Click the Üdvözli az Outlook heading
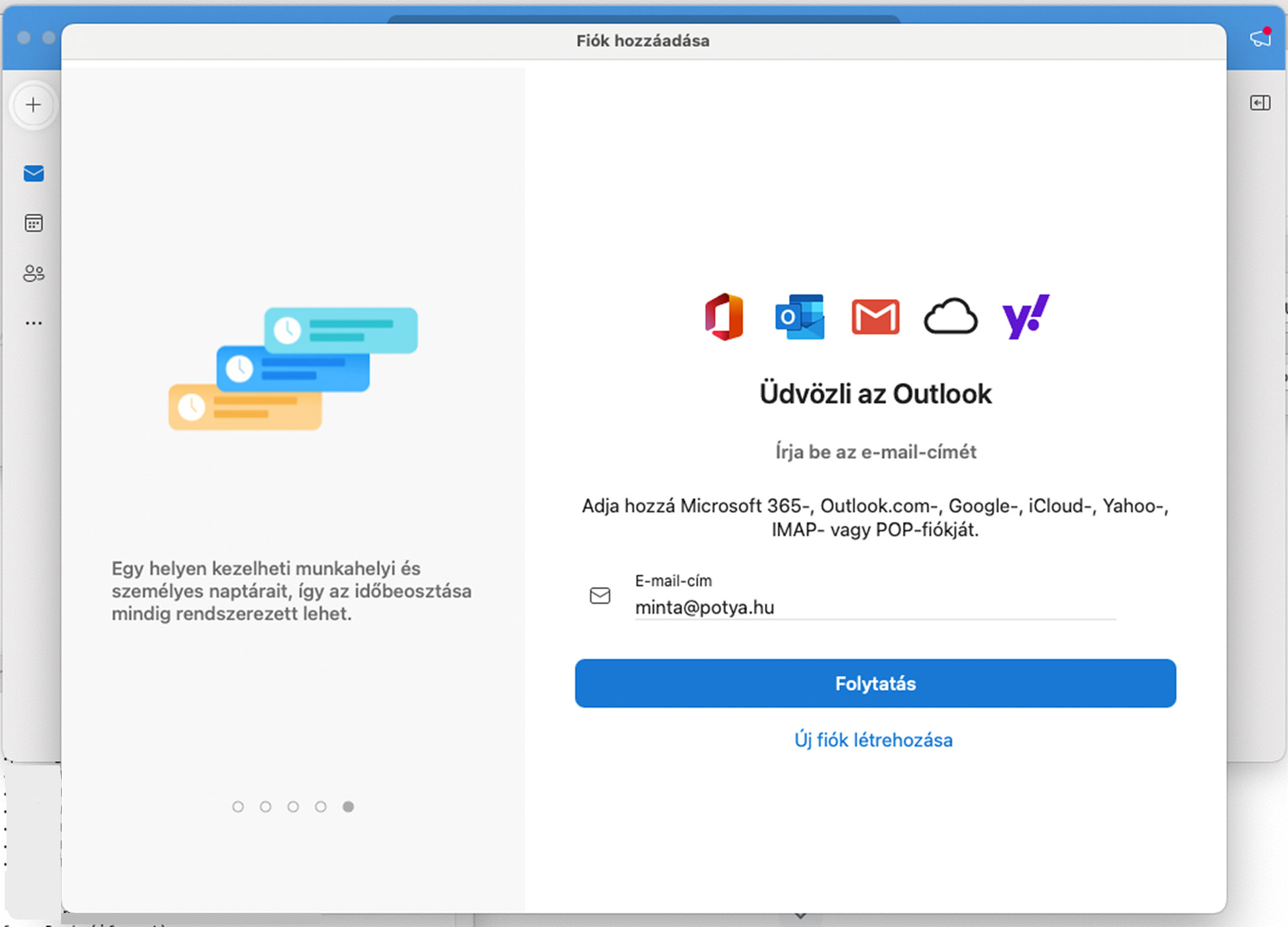Screen dimensions: 1288x927 tap(875, 394)
